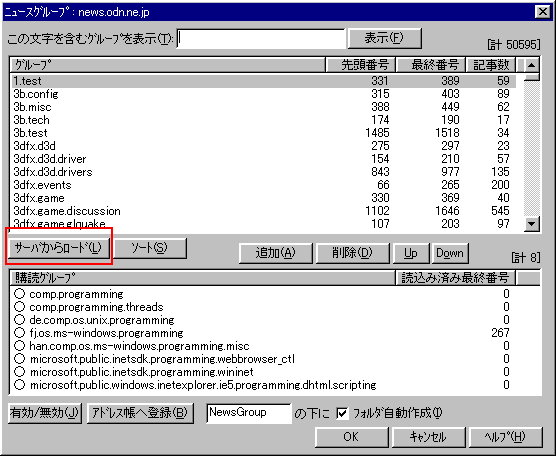
Task: Move selected group with the Up button
Action: [411, 253]
